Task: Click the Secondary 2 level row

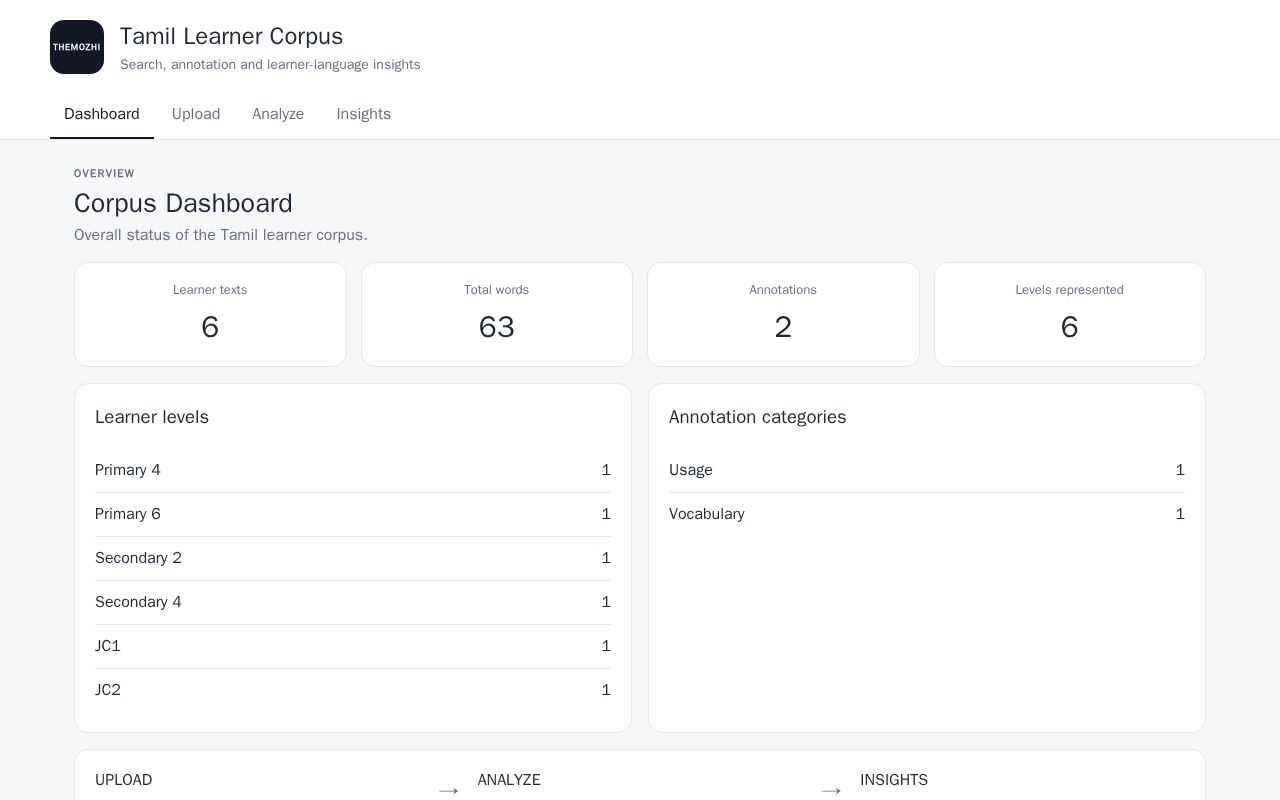Action: tap(353, 558)
